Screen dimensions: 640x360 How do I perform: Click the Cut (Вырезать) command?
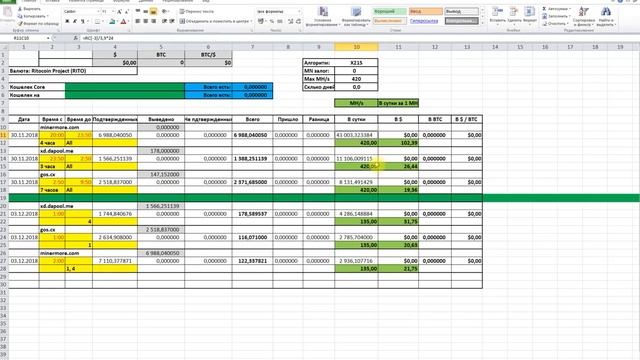coord(29,9)
